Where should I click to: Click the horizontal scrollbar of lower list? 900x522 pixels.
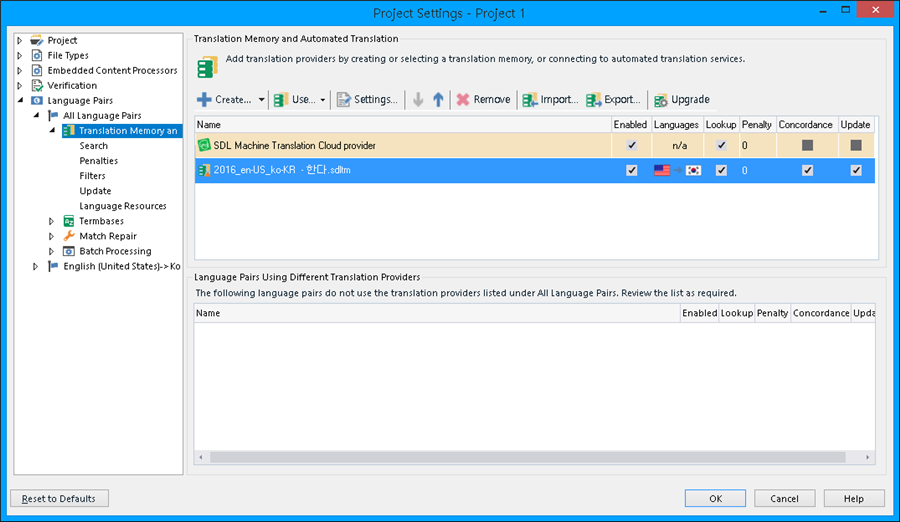(527, 457)
